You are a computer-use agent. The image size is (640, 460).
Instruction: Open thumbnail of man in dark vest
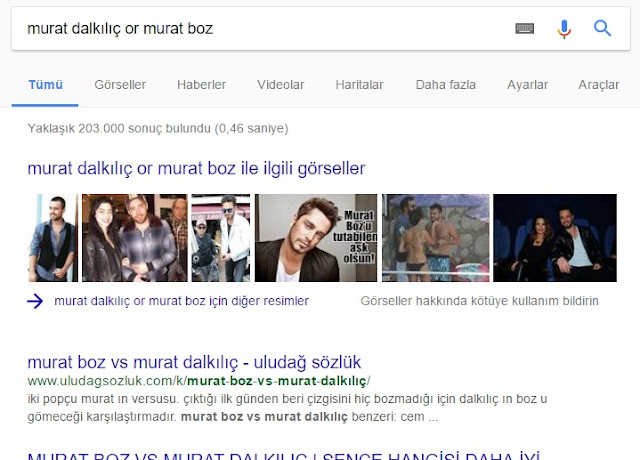[53, 238]
